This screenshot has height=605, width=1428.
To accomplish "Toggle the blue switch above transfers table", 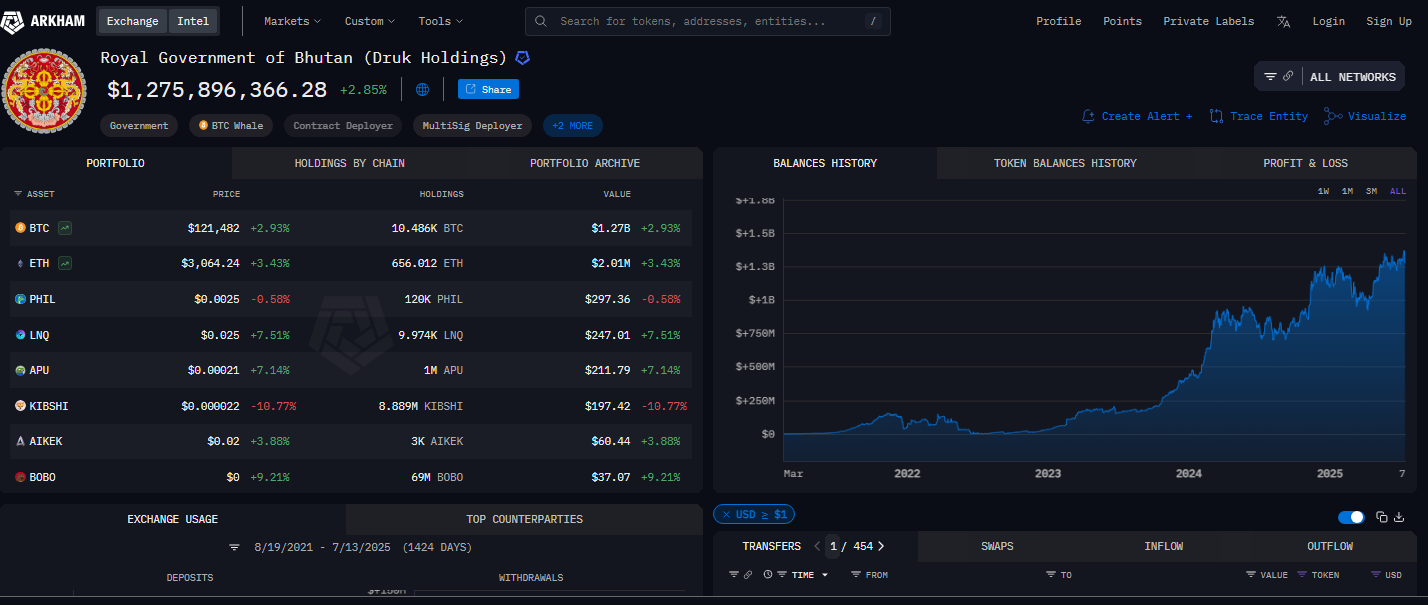I will click(1351, 517).
